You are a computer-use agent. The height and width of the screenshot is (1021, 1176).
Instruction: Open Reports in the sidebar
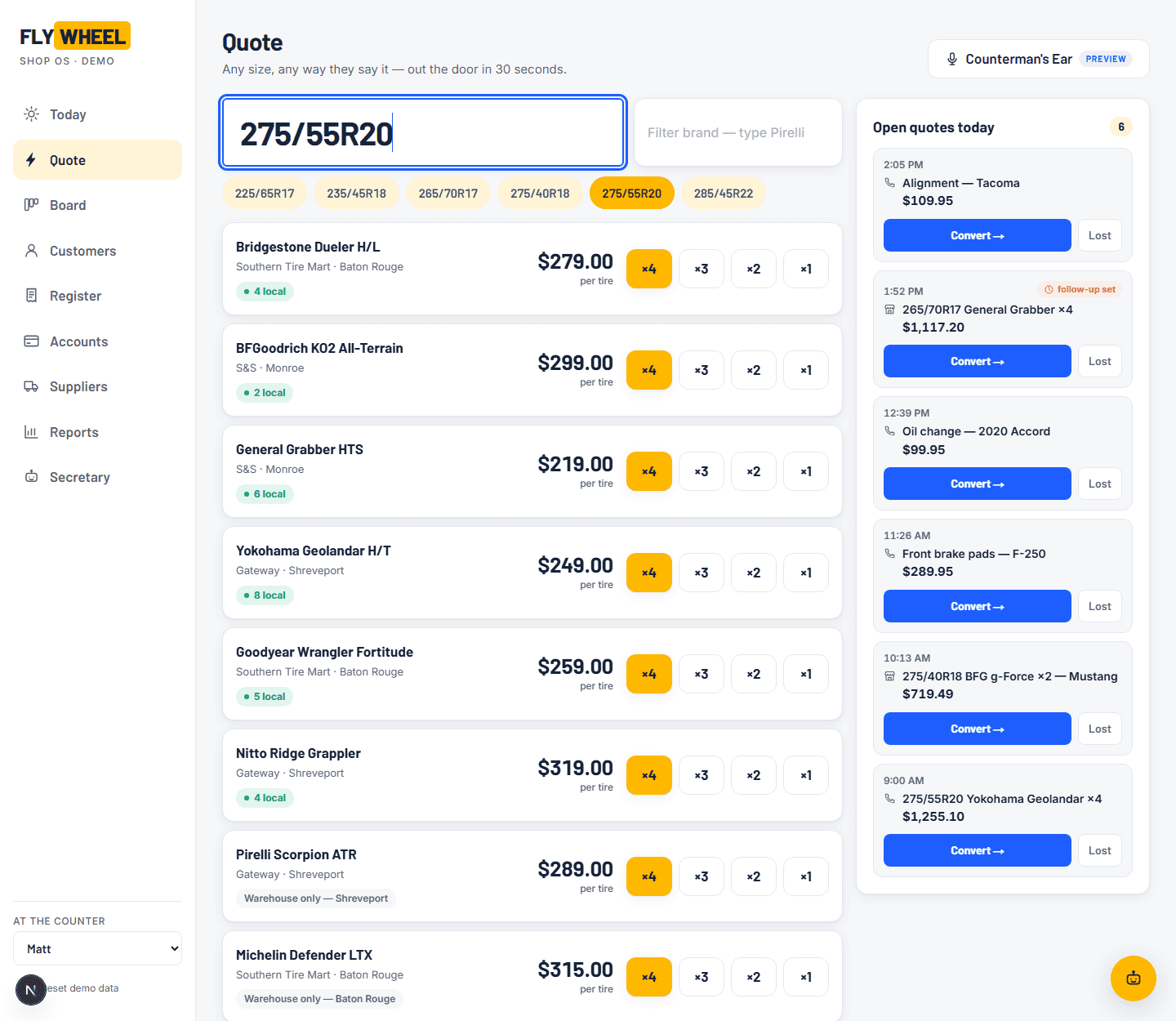[97, 432]
